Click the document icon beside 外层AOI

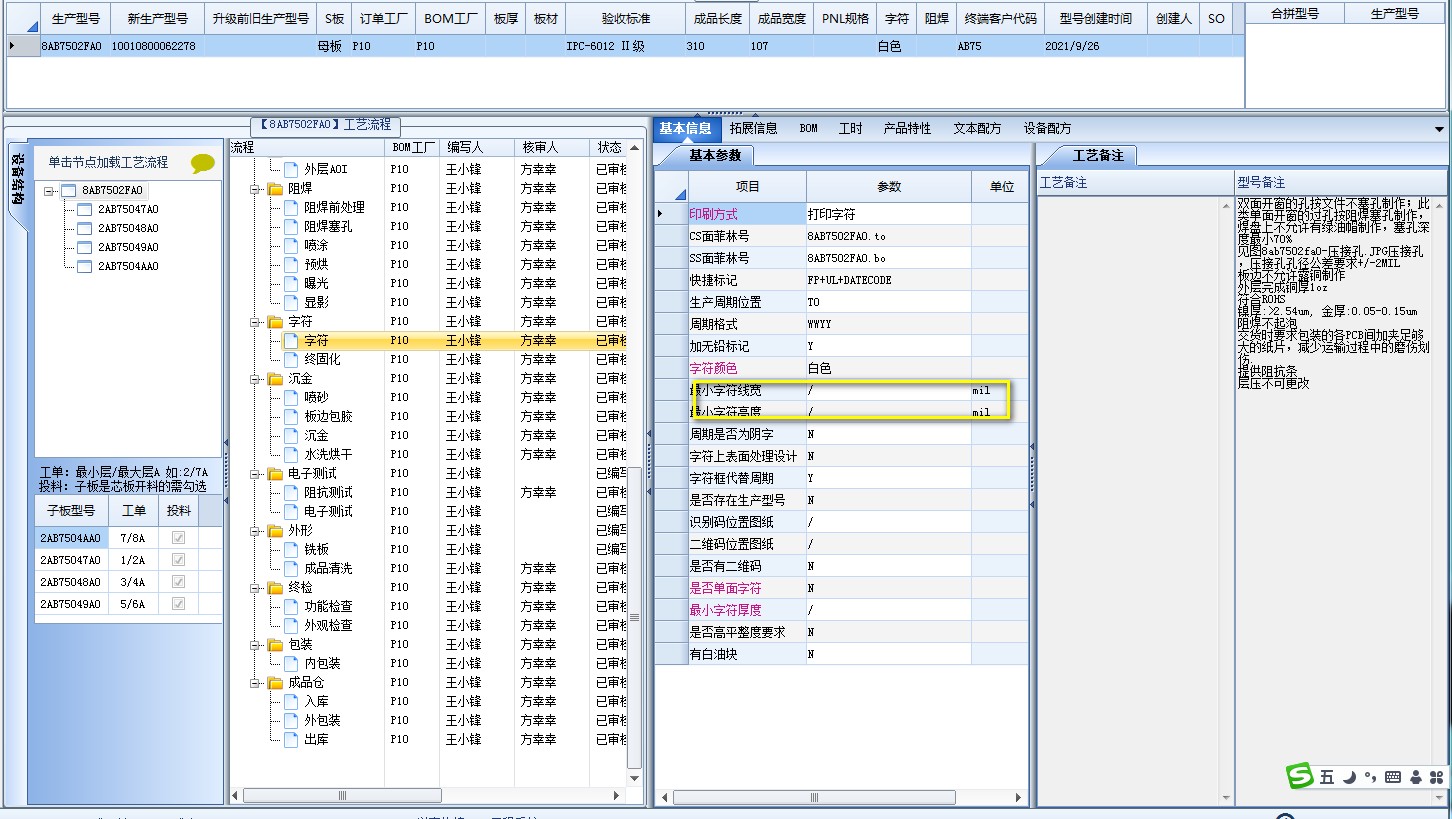[x=291, y=169]
